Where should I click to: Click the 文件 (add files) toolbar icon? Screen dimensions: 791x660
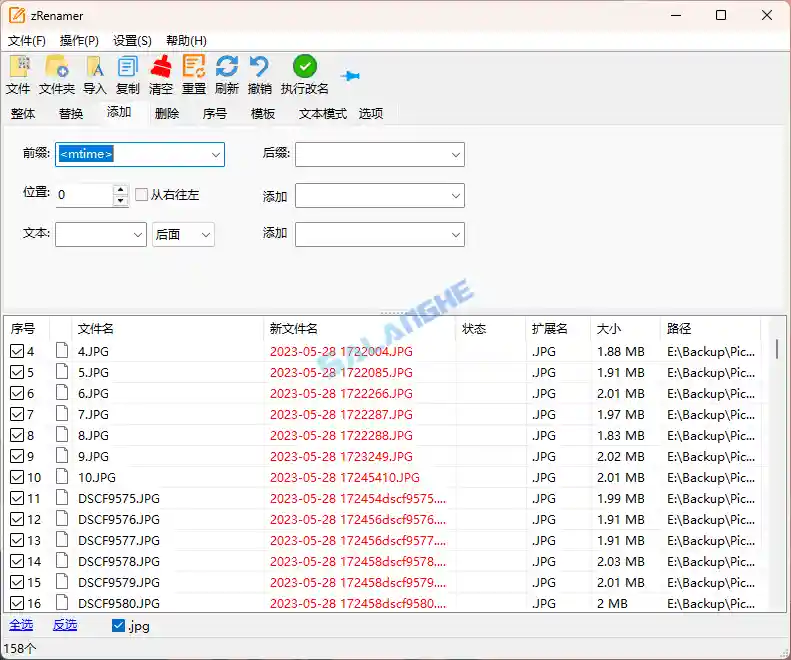pyautogui.click(x=20, y=67)
